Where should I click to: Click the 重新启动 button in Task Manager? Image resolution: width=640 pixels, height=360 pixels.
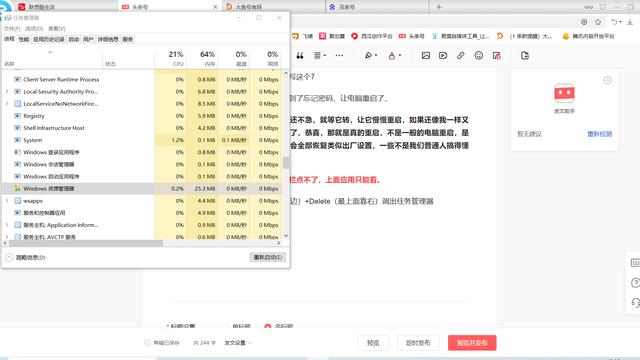(268, 257)
